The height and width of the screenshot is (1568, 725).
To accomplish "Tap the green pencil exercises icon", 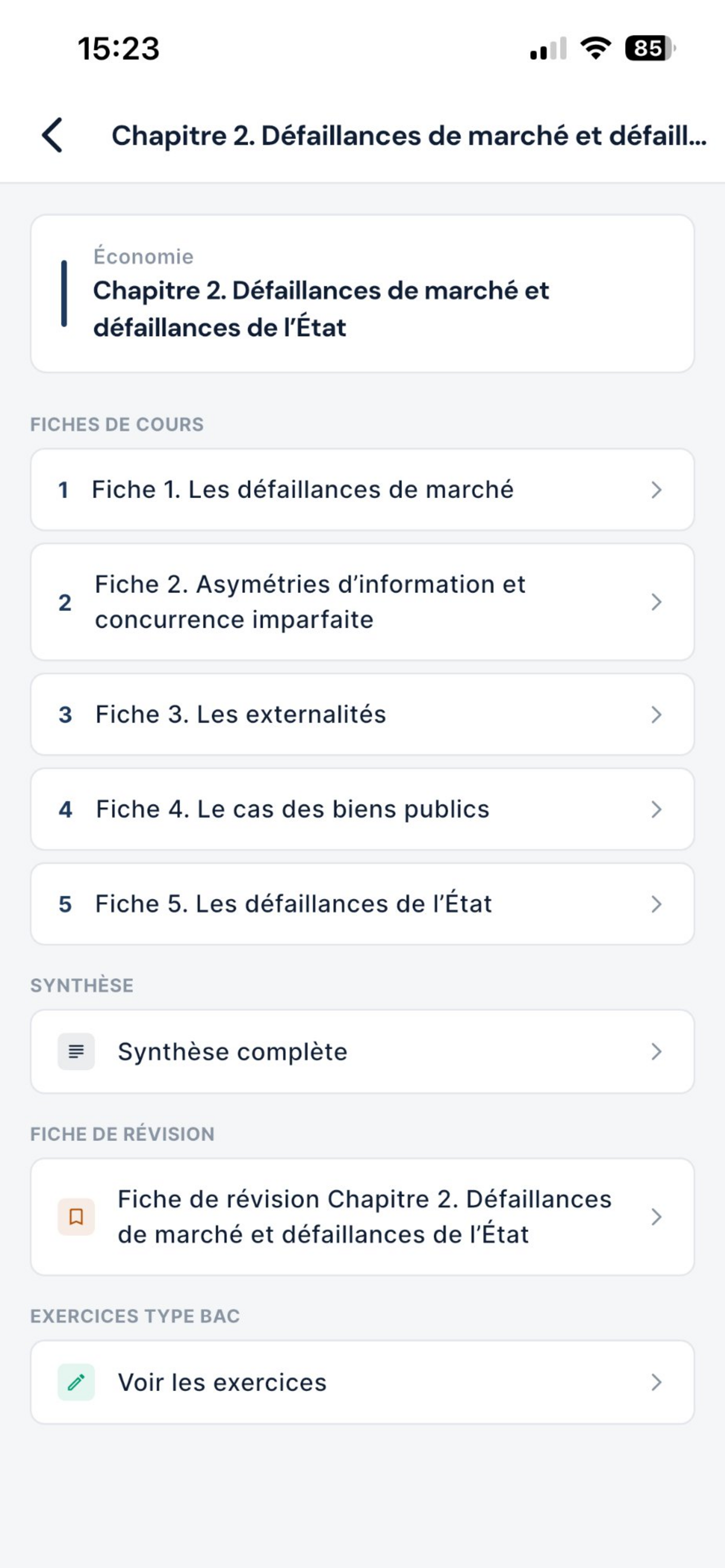I will pyautogui.click(x=76, y=1382).
